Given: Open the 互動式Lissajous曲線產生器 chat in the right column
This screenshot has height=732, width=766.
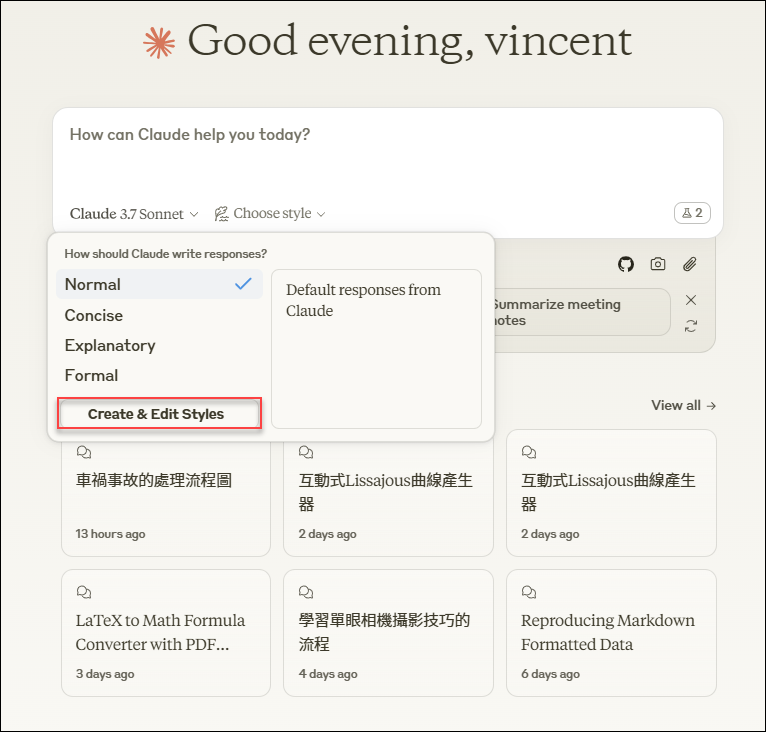Looking at the screenshot, I should [611, 493].
